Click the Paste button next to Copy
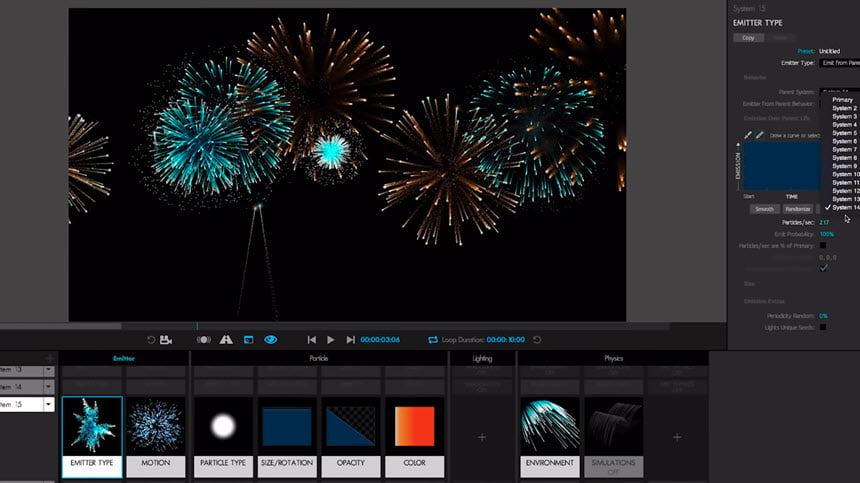The width and height of the screenshot is (860, 483). pyautogui.click(x=780, y=38)
